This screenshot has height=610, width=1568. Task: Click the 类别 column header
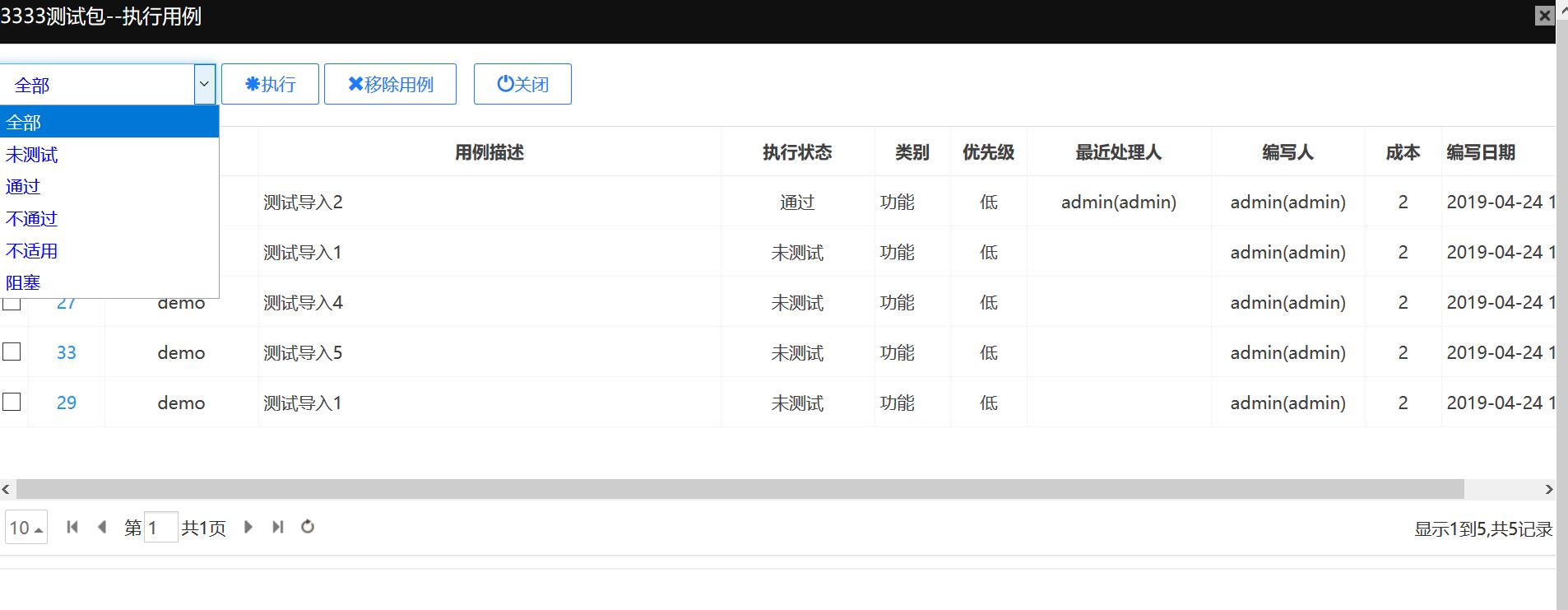coord(912,152)
